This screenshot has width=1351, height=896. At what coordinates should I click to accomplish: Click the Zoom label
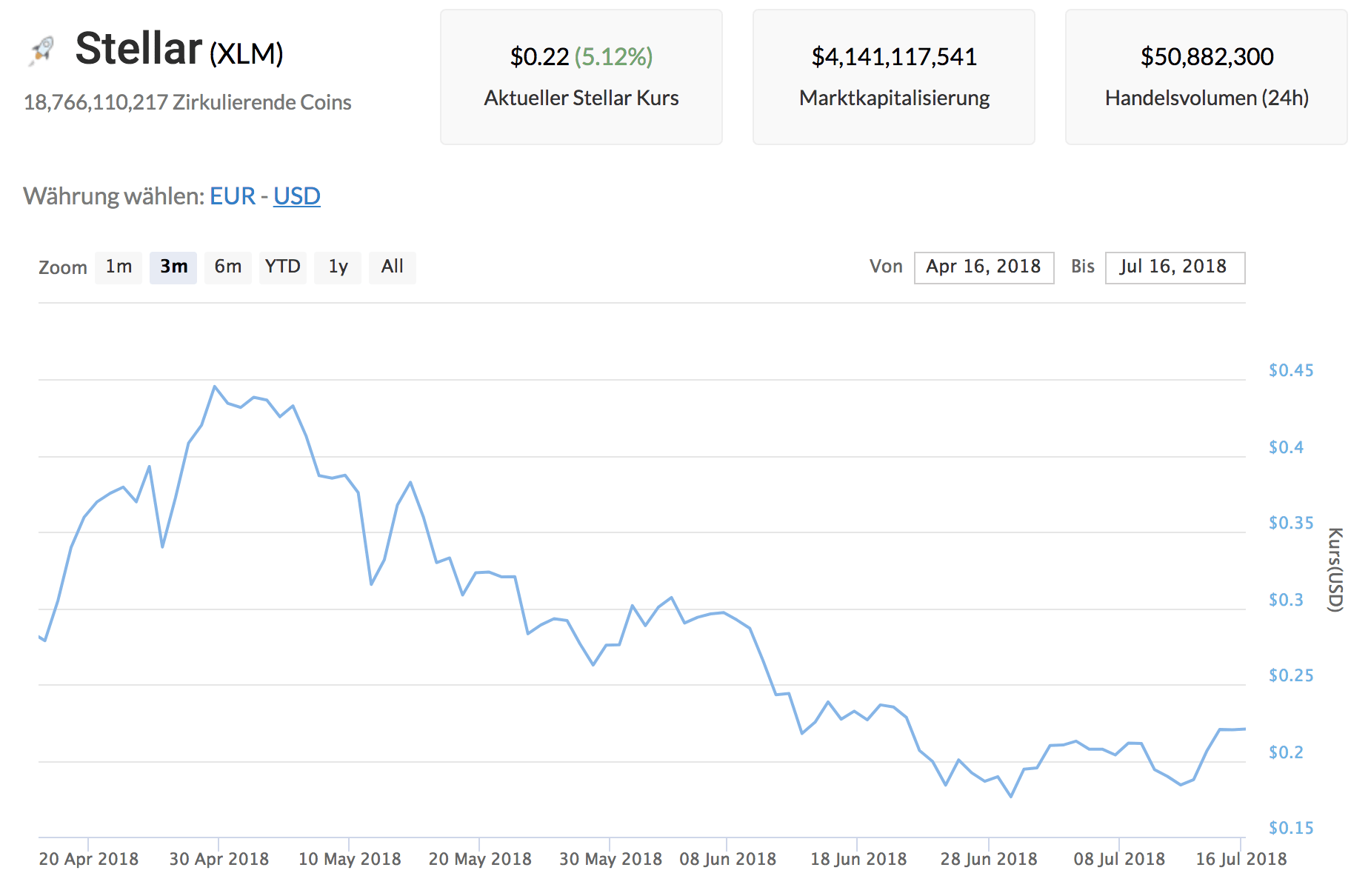(x=63, y=268)
